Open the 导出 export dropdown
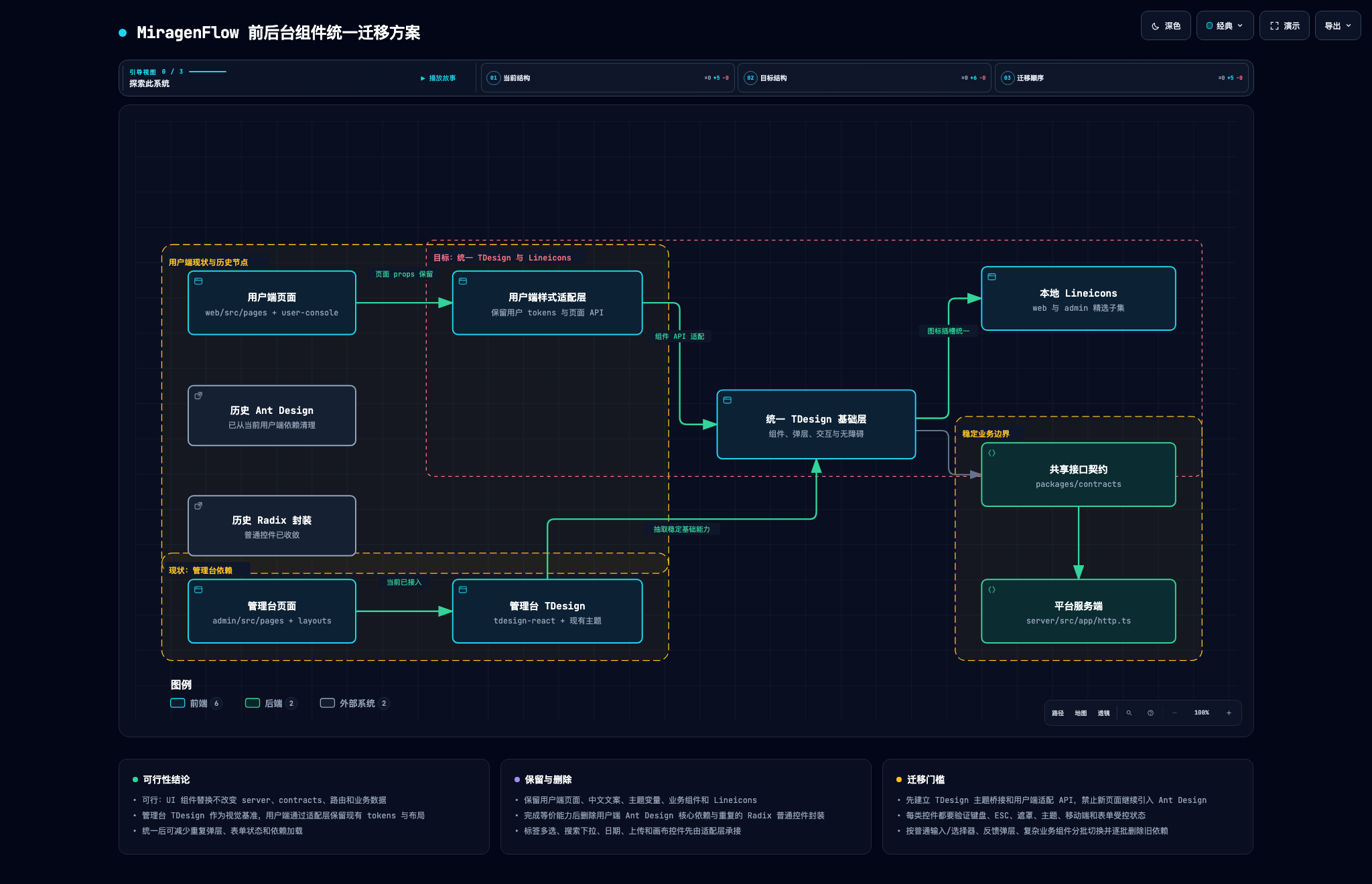 coord(1338,26)
